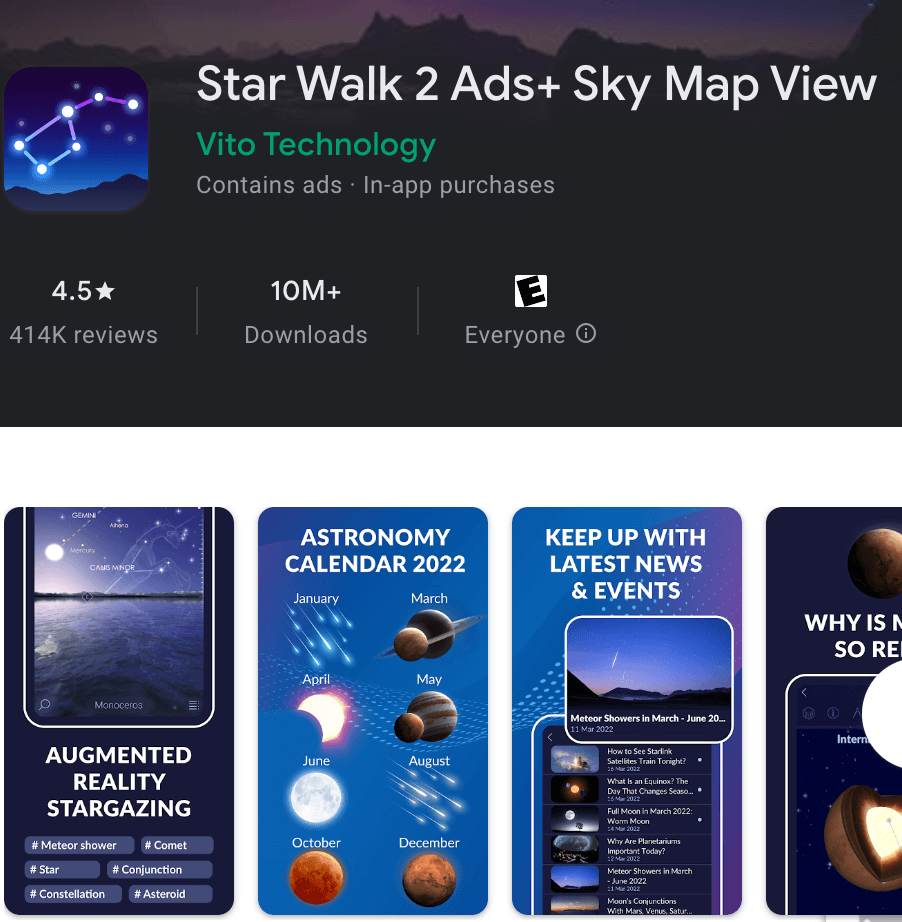Image resolution: width=902 pixels, height=922 pixels.
Task: Click the Everyone rating info icon
Action: (586, 333)
